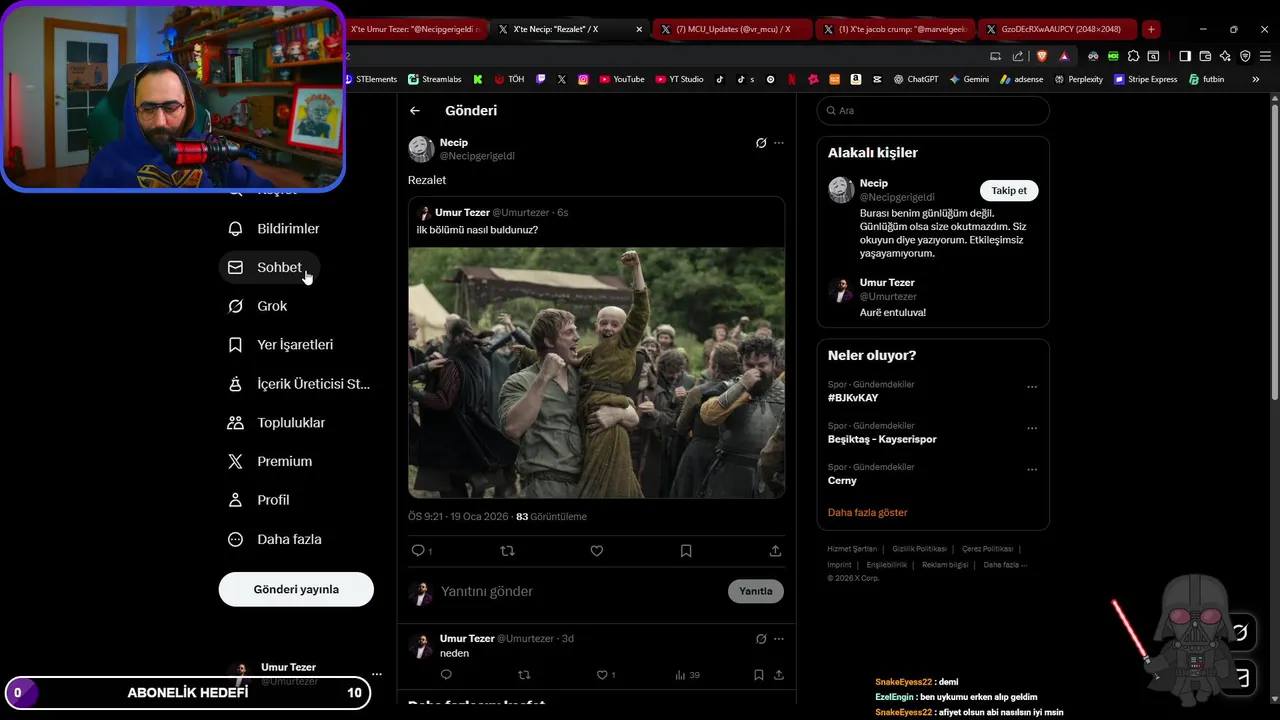
Task: Open Perplexity bookmark
Action: tap(1078, 79)
